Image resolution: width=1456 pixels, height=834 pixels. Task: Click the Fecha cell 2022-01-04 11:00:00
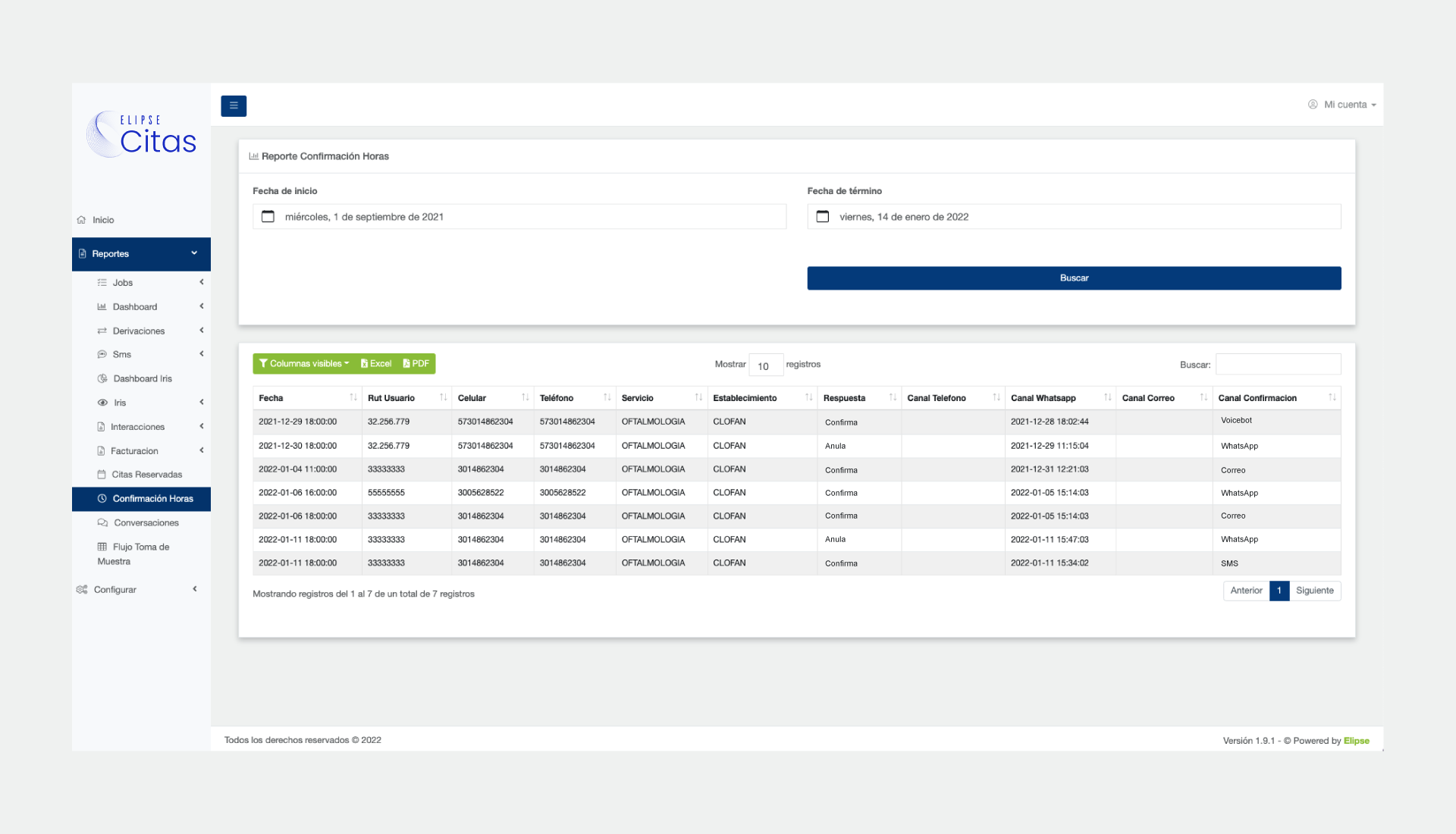pos(307,469)
